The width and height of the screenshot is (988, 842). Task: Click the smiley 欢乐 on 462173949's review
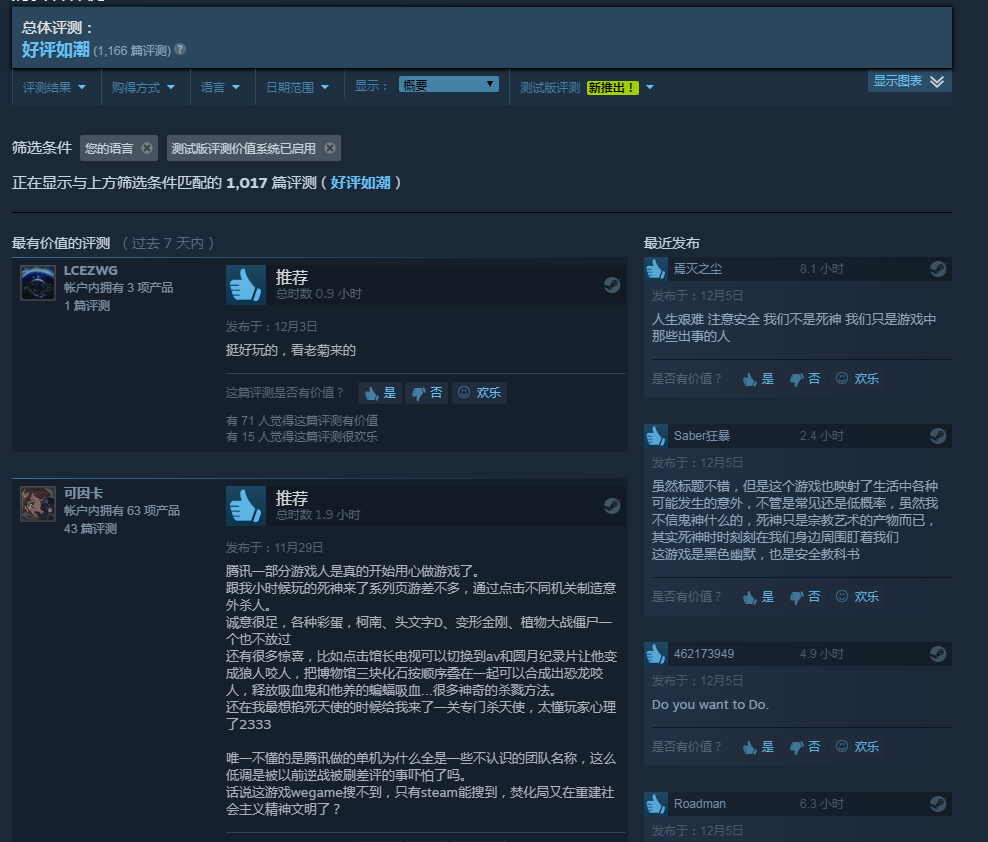[x=857, y=747]
